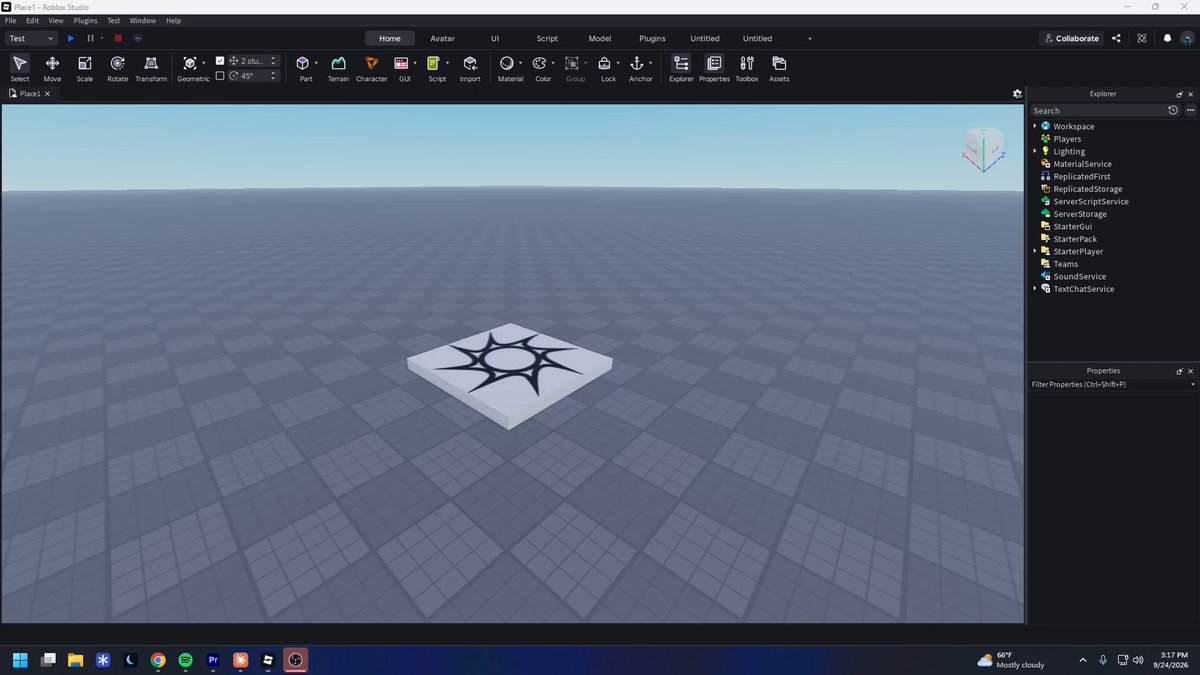Viewport: 1200px width, 675px height.
Task: Expand the Lighting tree node
Action: pyautogui.click(x=1035, y=151)
